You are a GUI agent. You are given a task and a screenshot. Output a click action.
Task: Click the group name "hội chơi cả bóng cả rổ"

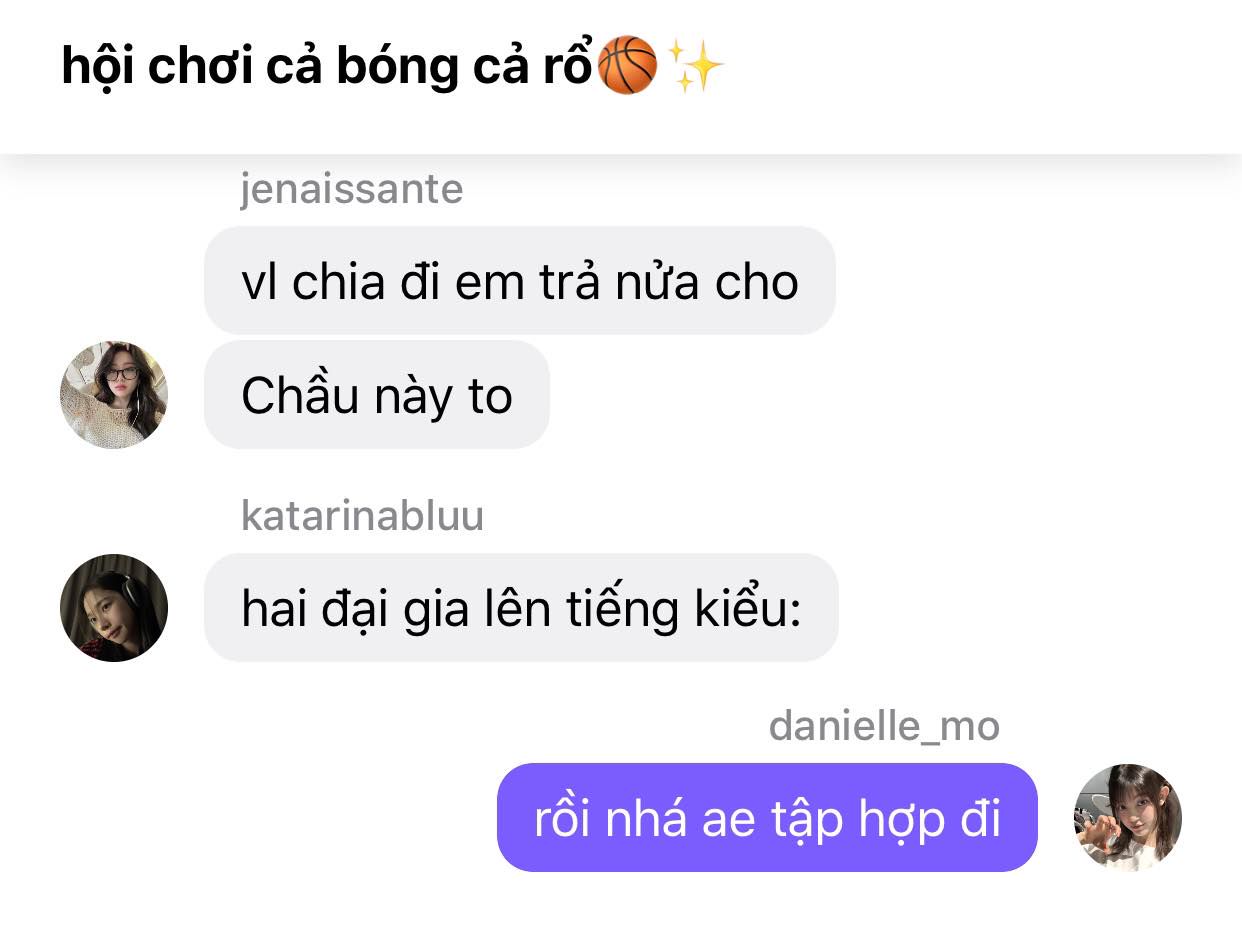(328, 67)
